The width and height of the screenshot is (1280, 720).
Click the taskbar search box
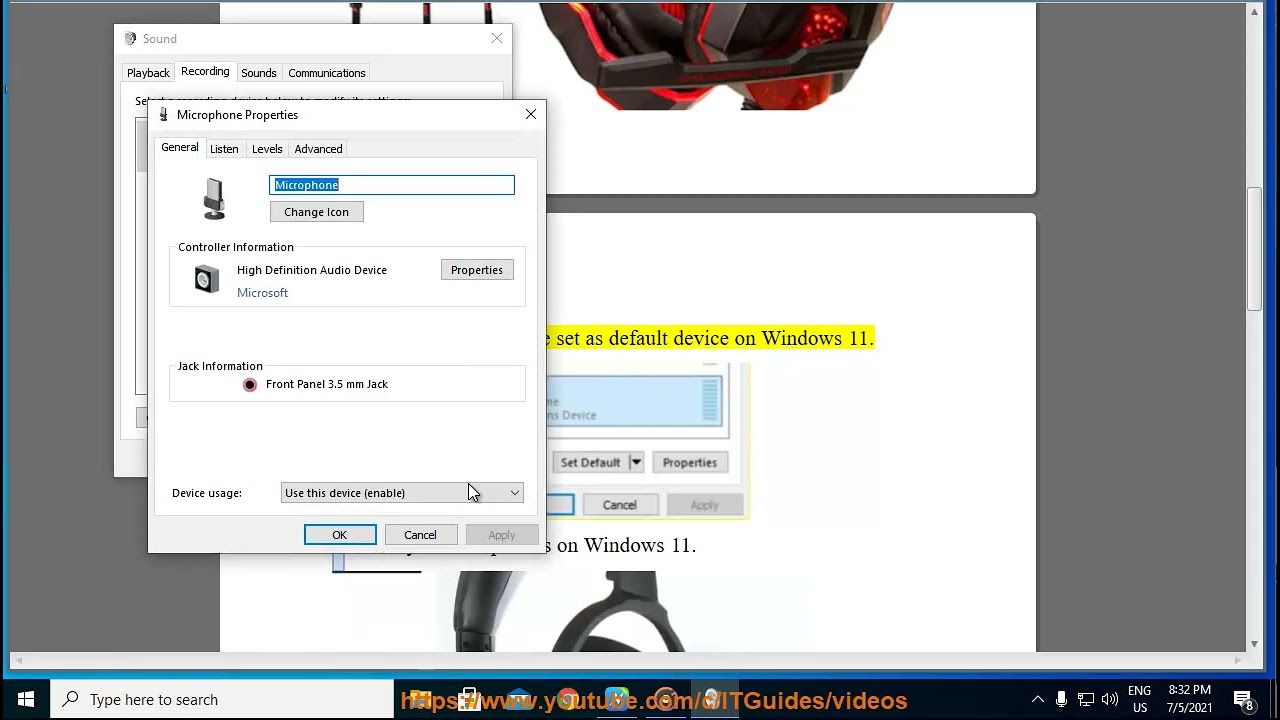(x=223, y=700)
